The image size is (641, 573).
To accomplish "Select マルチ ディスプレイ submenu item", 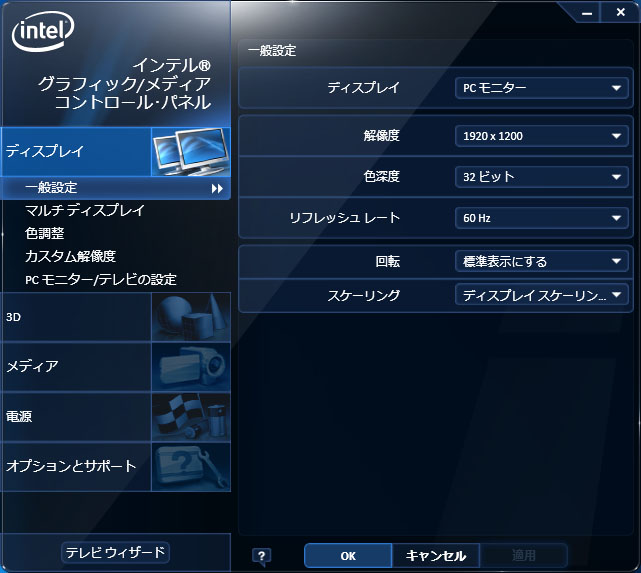I will pyautogui.click(x=85, y=210).
